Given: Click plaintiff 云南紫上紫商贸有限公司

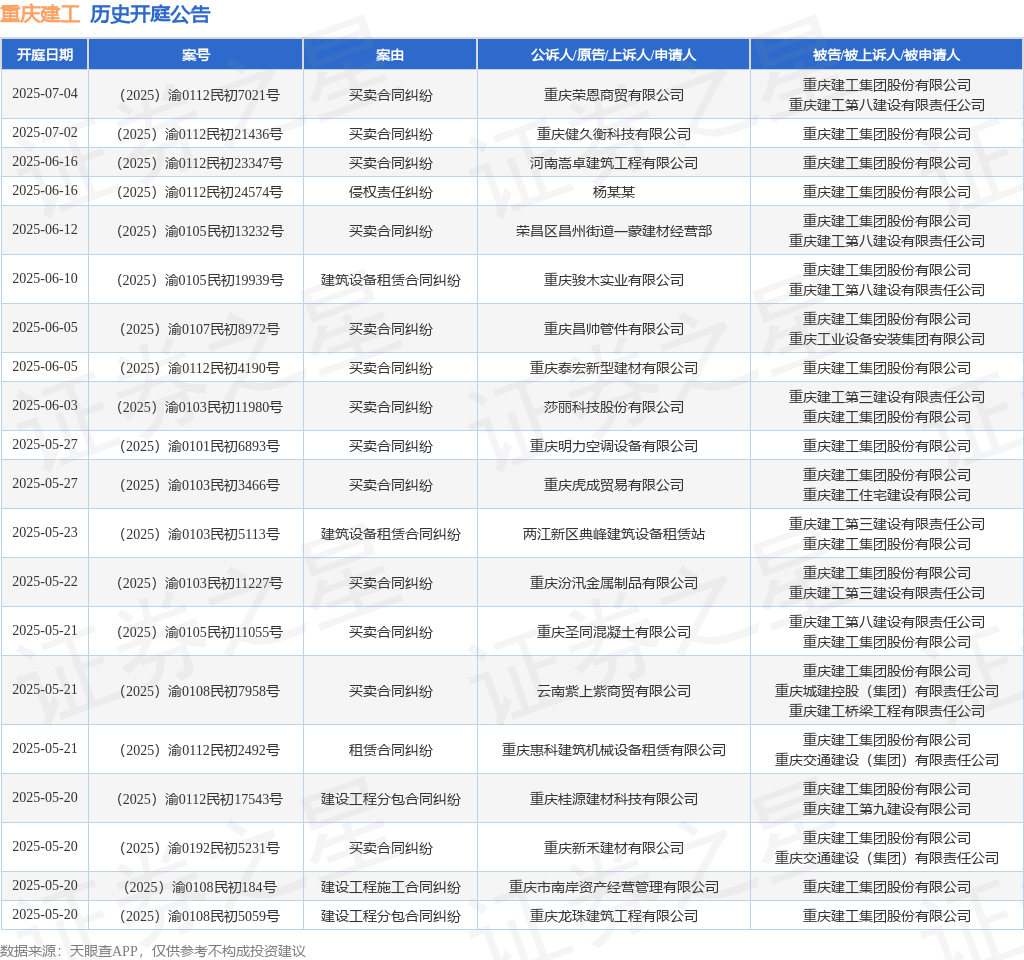Looking at the screenshot, I should [x=613, y=691].
